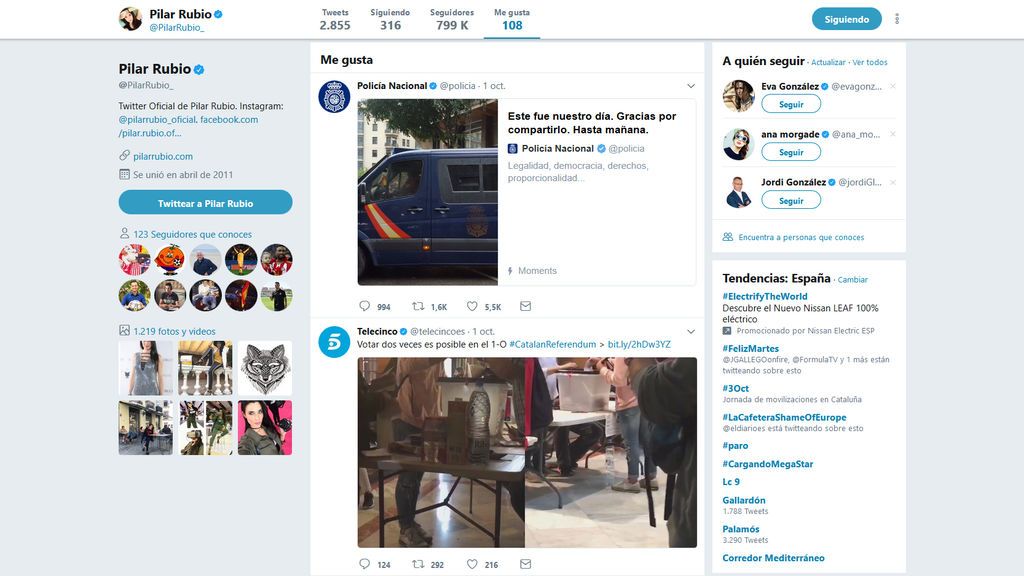The image size is (1024, 576).
Task: Open Encuentra a personas que conoces link
Action: pyautogui.click(x=801, y=237)
